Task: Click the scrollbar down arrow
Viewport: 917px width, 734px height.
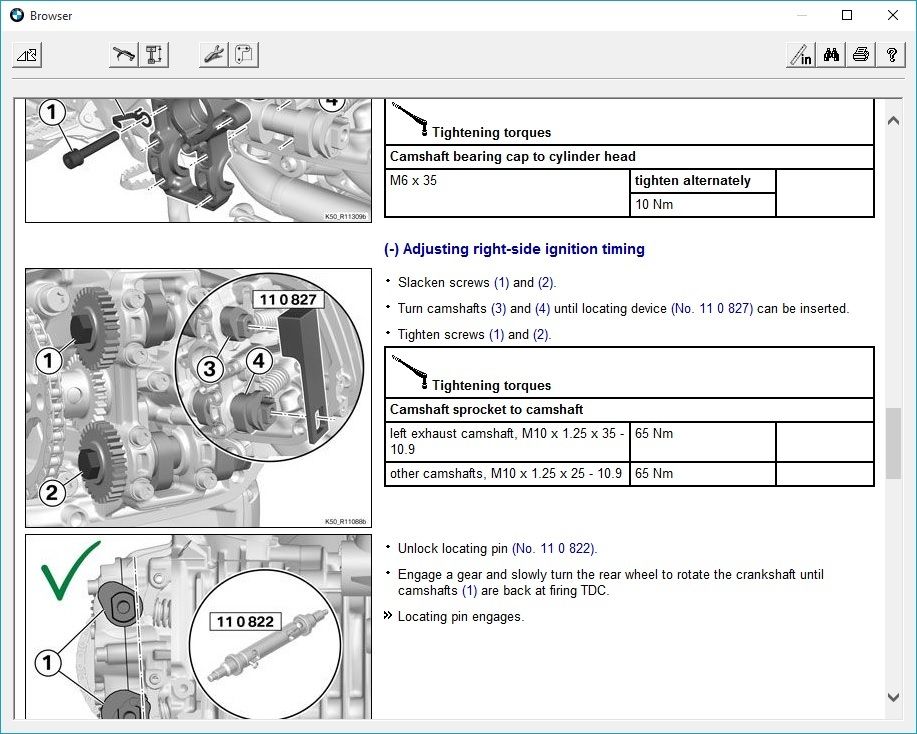Action: tap(893, 697)
